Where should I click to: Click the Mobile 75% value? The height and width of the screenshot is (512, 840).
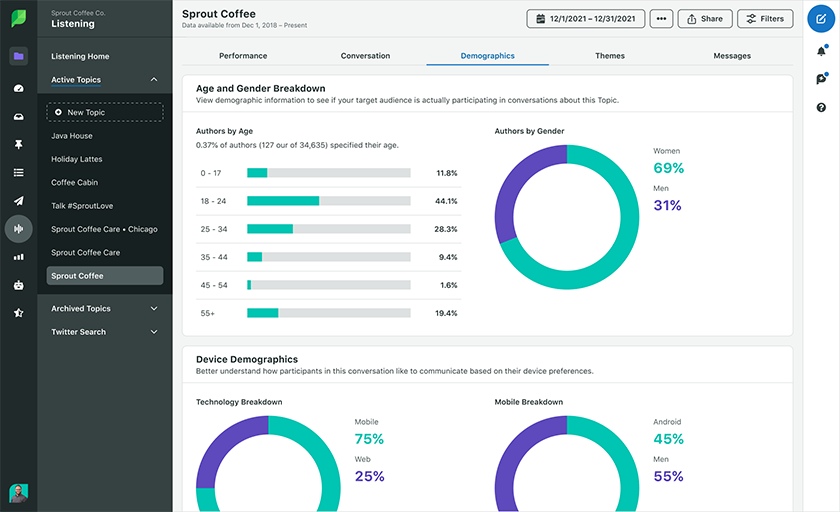pos(369,439)
